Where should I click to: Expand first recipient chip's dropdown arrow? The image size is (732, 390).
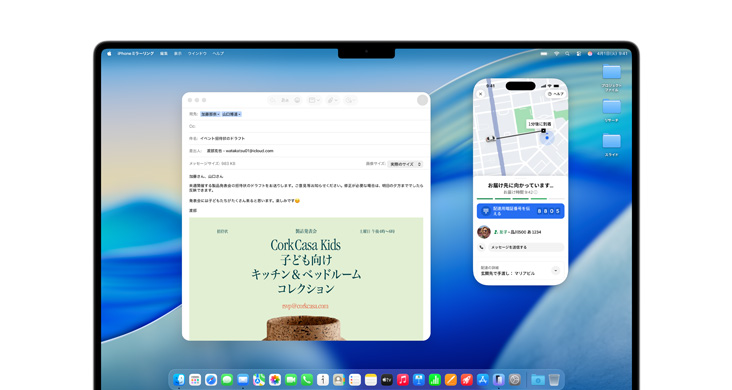pos(218,114)
